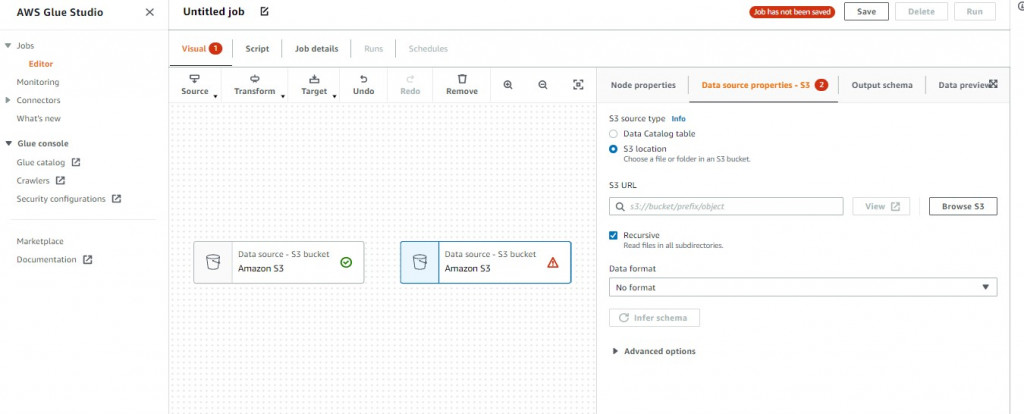
Task: Switch to Node properties tab
Action: [x=643, y=85]
